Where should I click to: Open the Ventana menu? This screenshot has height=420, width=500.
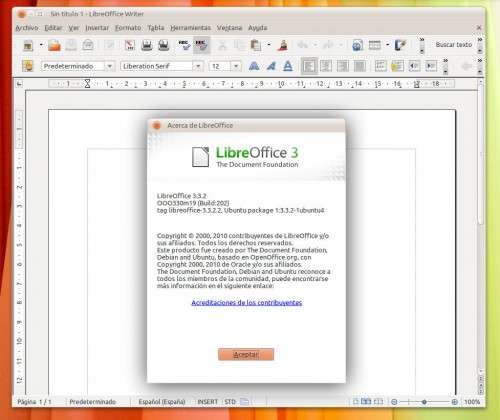pyautogui.click(x=229, y=28)
